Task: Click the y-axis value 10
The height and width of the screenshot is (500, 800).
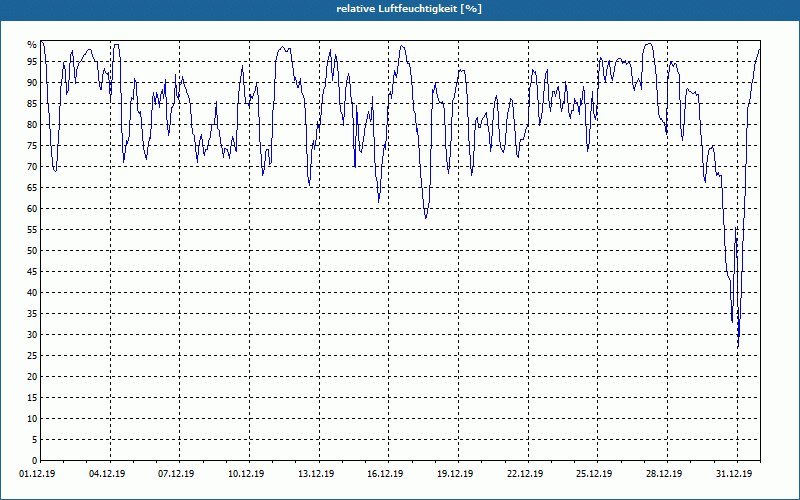Action: tap(32, 419)
